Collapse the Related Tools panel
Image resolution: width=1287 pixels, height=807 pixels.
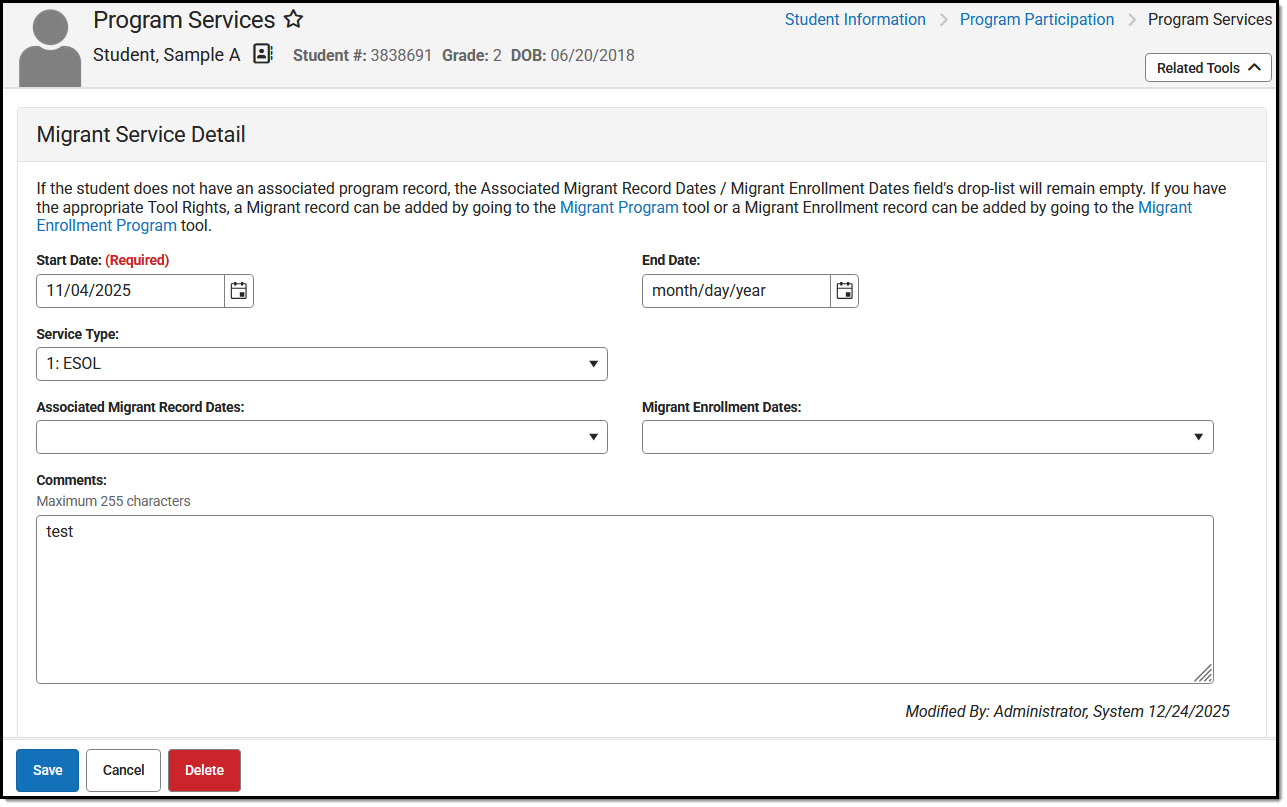pyautogui.click(x=1207, y=67)
